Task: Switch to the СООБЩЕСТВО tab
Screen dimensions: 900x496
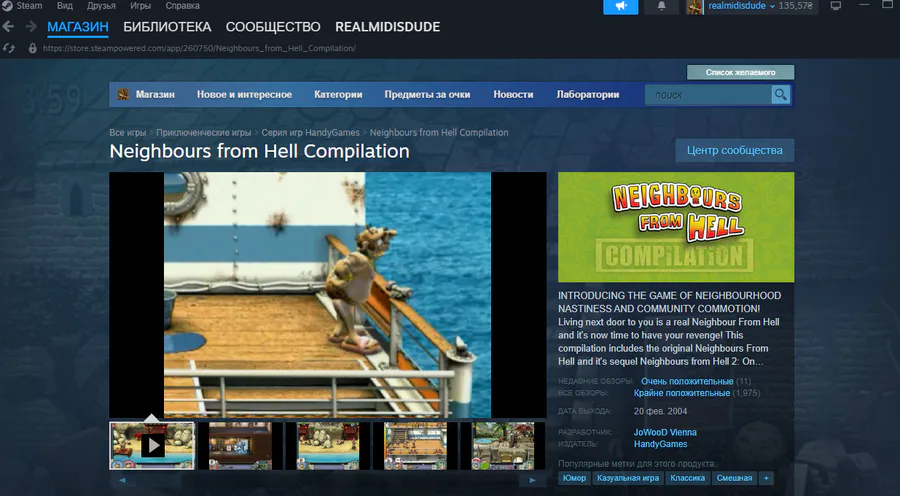Action: click(273, 27)
